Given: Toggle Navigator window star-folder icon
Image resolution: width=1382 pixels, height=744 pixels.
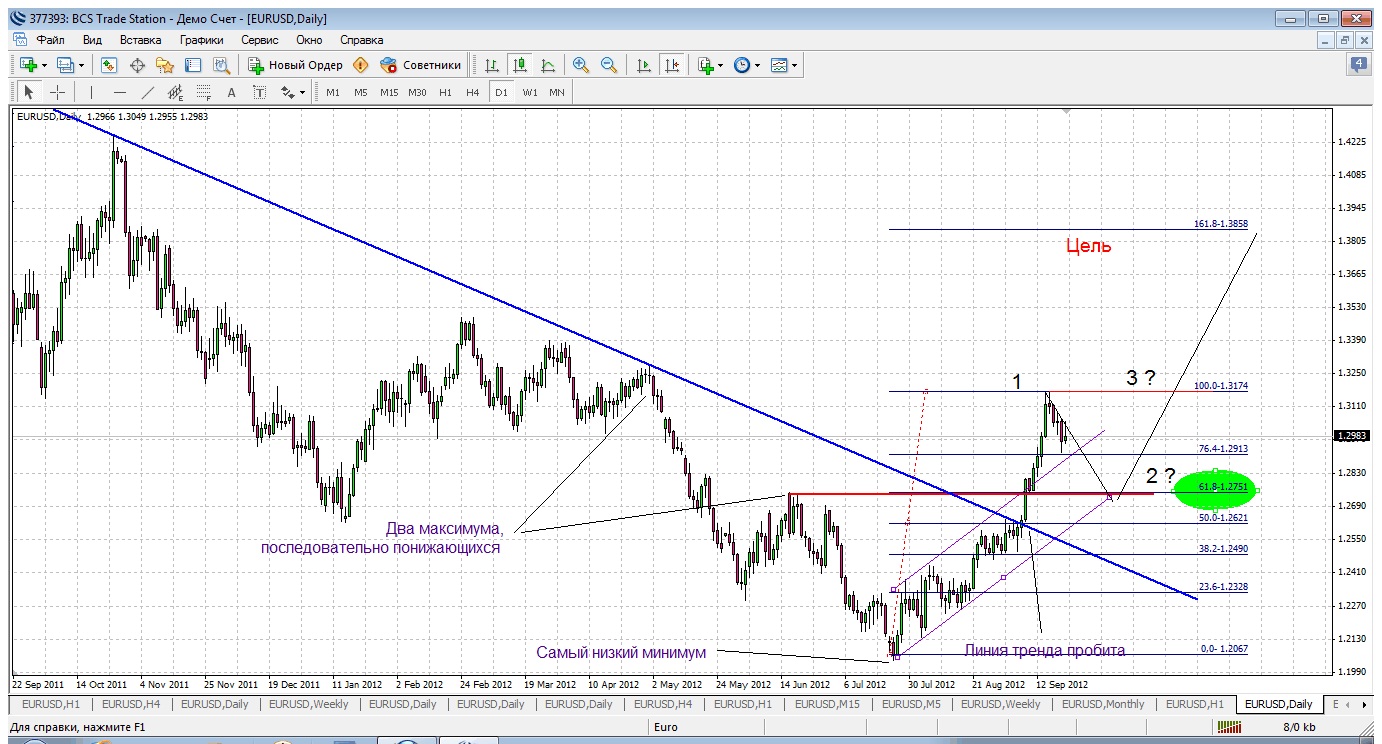Looking at the screenshot, I should click(x=165, y=65).
